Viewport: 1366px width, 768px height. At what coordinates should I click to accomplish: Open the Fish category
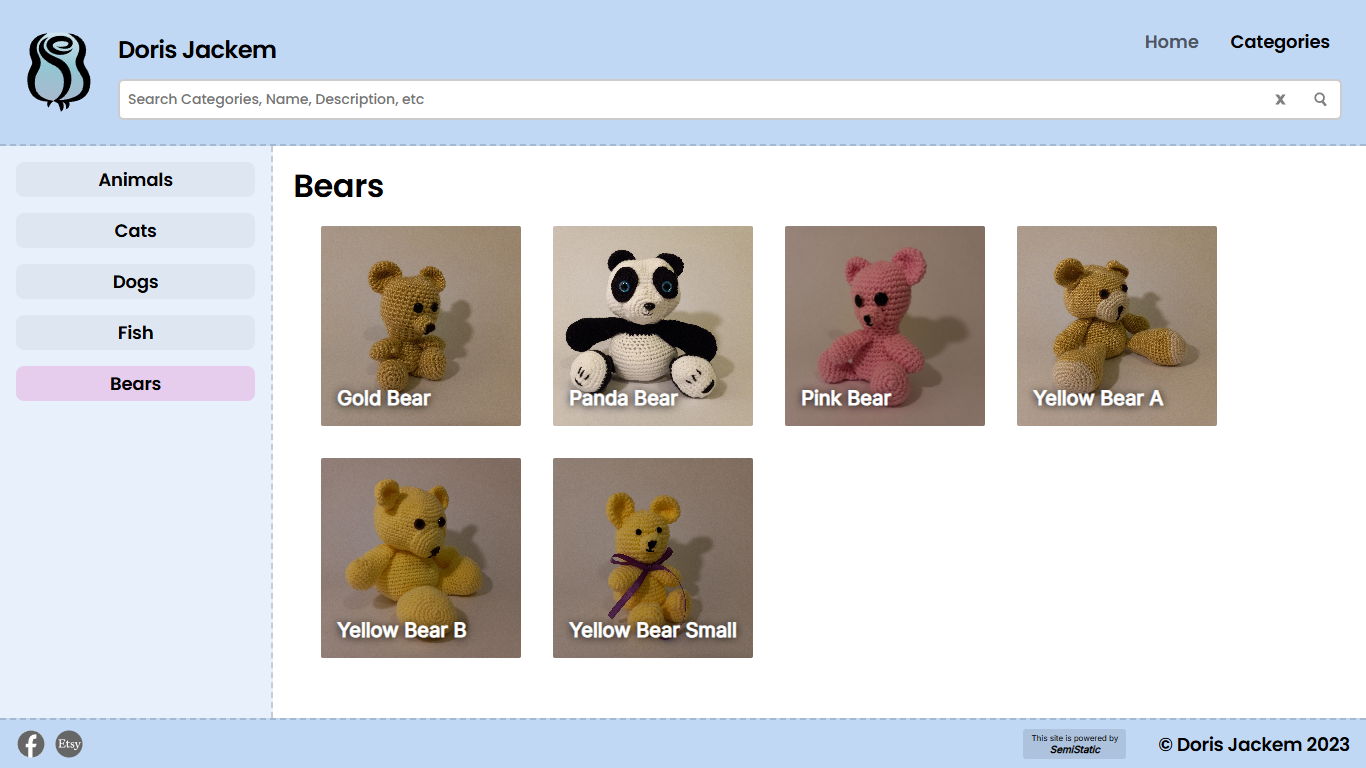pos(135,333)
